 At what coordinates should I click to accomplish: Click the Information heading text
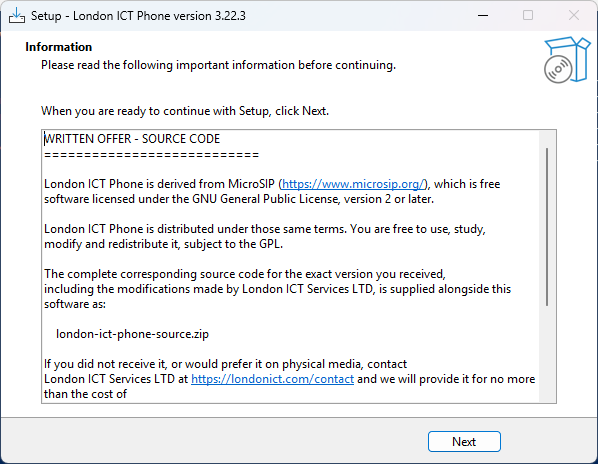pos(59,47)
